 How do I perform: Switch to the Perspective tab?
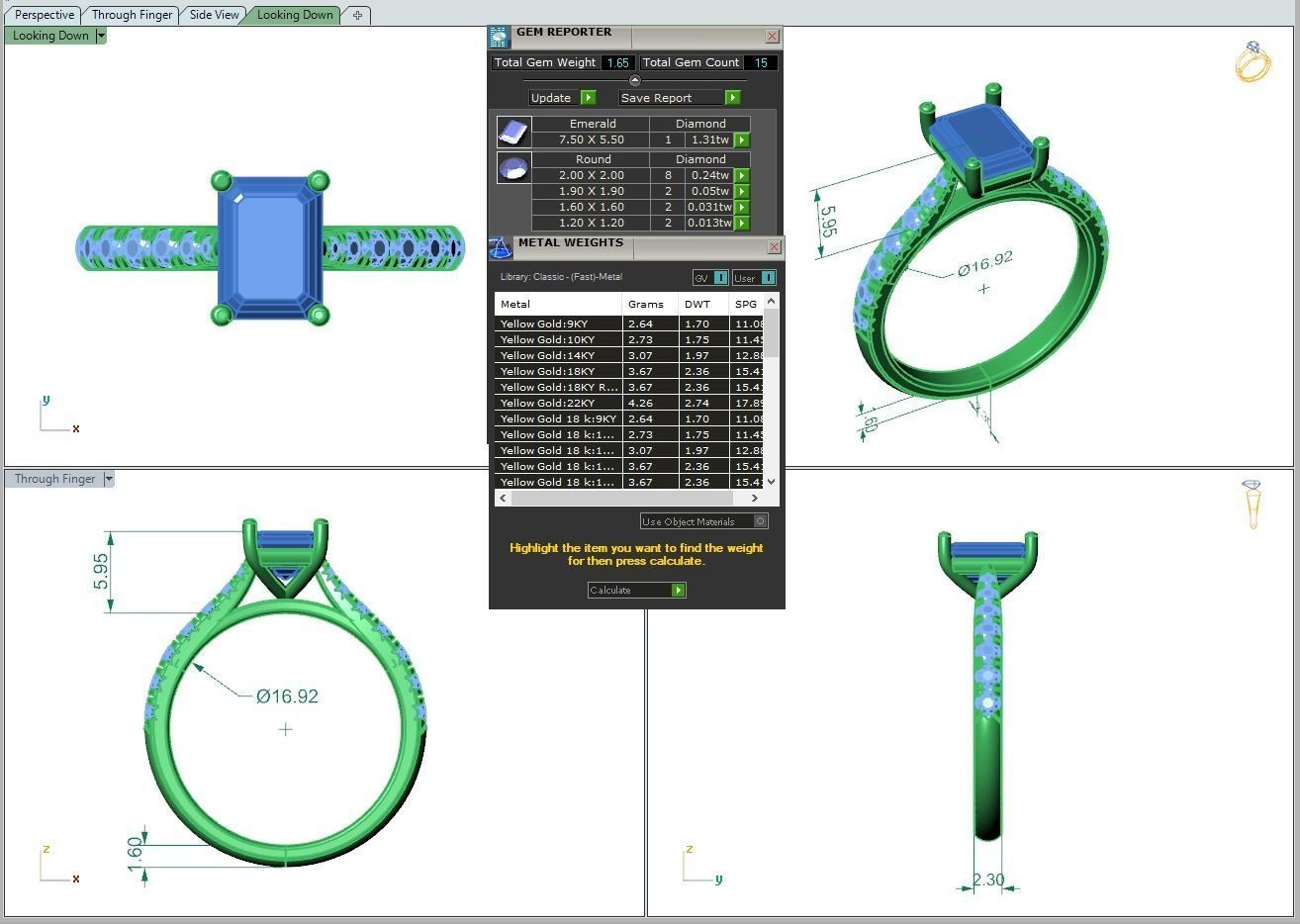45,15
